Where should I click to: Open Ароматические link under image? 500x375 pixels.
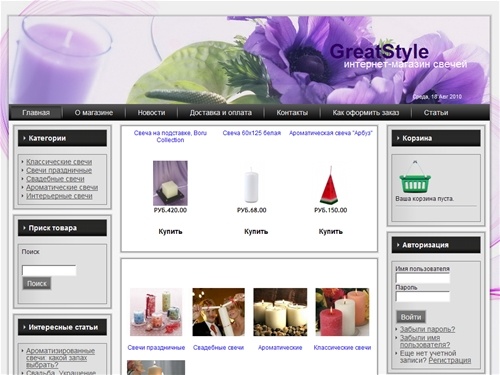pyautogui.click(x=280, y=348)
